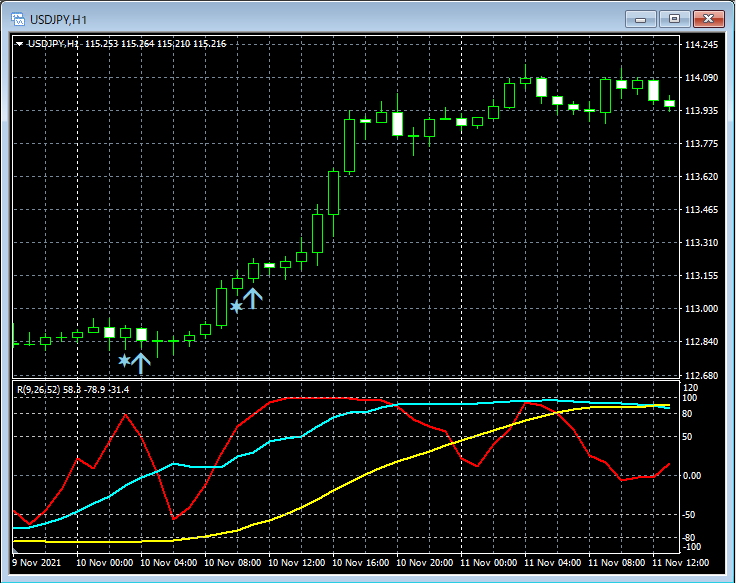Open the one-click trading triangle beside USDJPY,H1
This screenshot has width=737, height=583.
[x=20, y=44]
